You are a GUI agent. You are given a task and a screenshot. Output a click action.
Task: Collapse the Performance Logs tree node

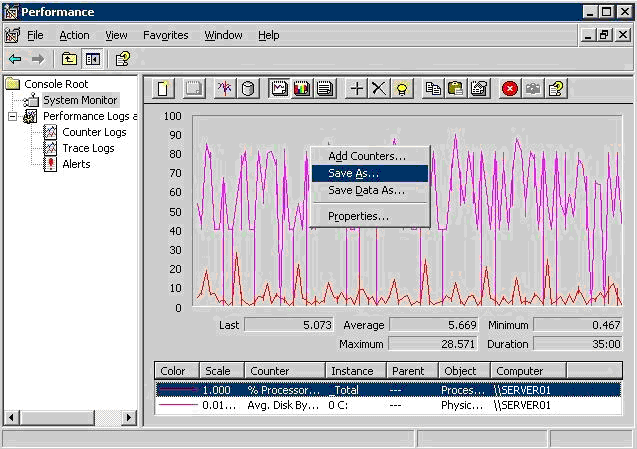13,116
